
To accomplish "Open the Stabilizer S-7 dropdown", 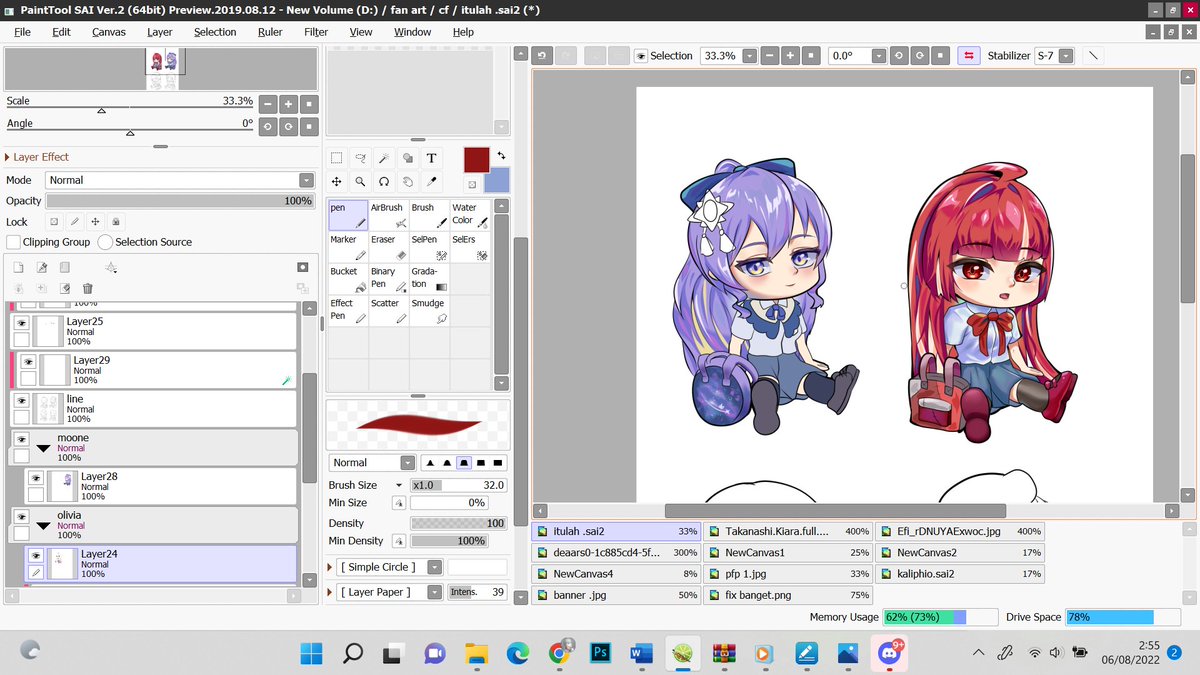I will tap(1067, 56).
